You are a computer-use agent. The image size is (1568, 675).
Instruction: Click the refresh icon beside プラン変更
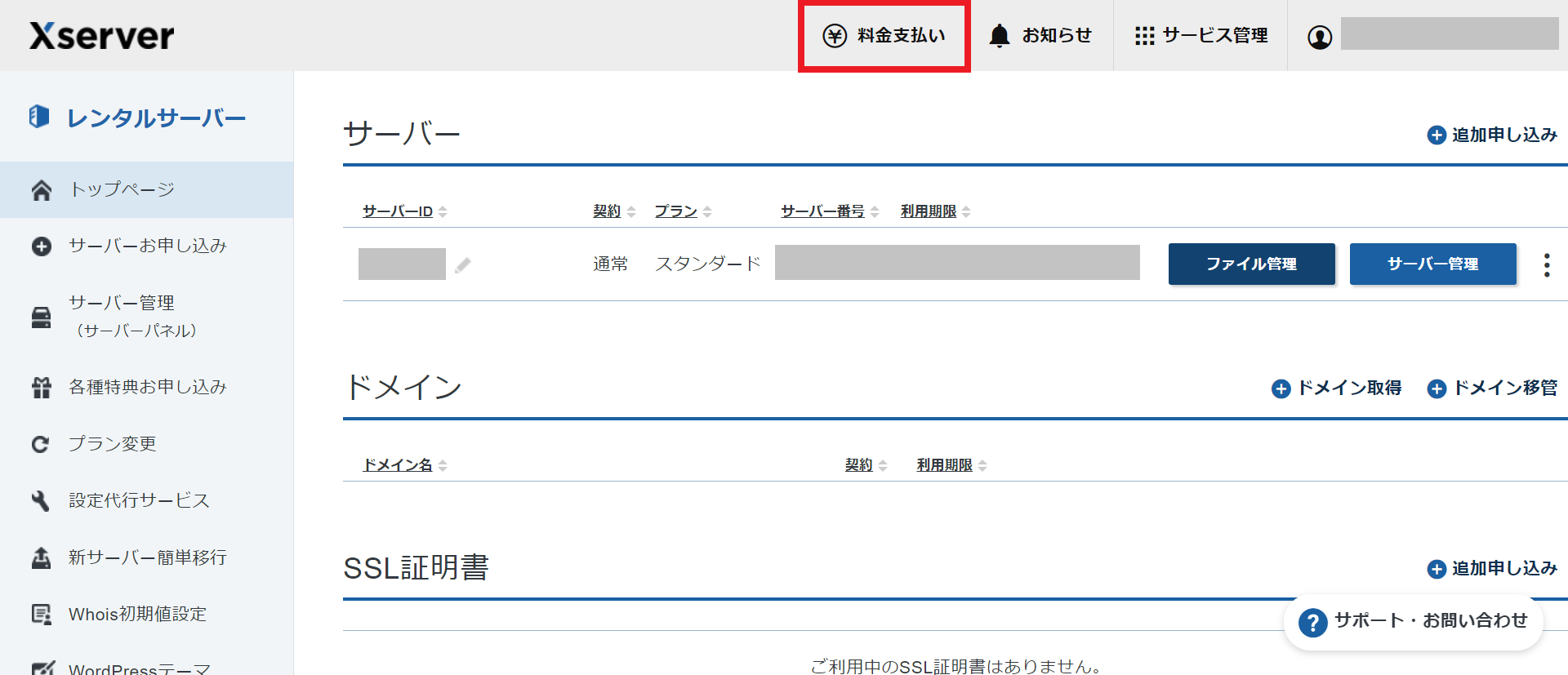pos(40,445)
